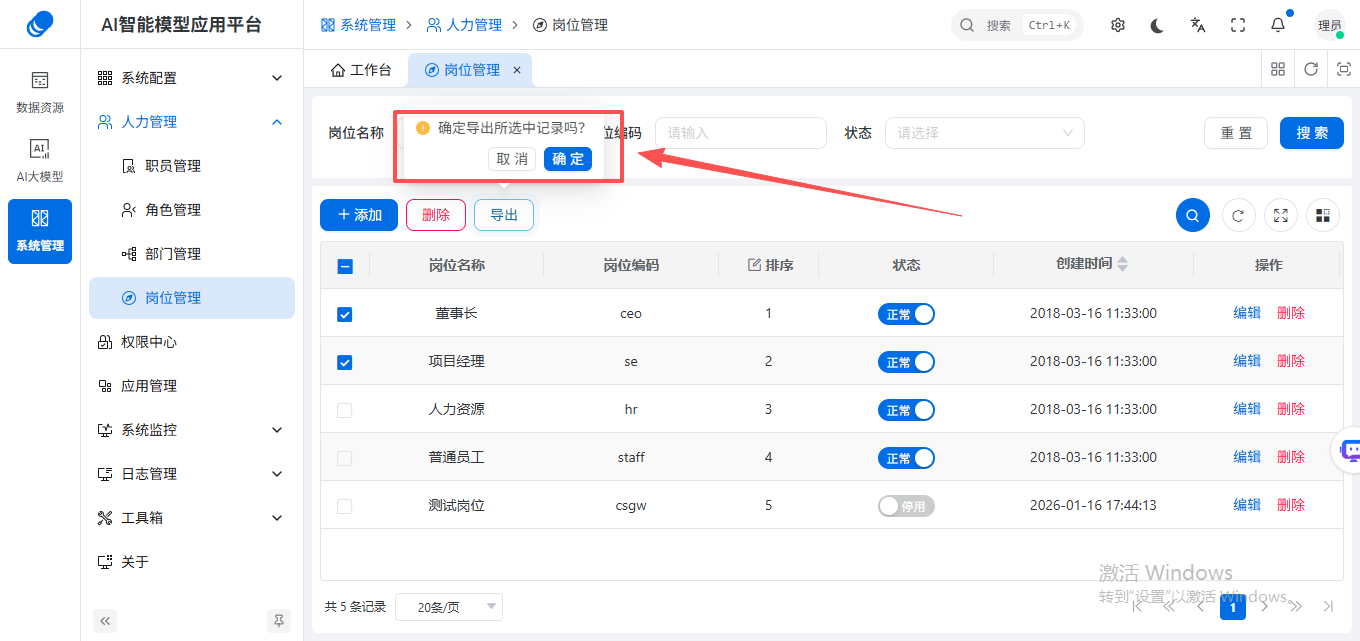This screenshot has width=1360, height=641.
Task: Open the 状态 select dropdown
Action: click(x=985, y=133)
